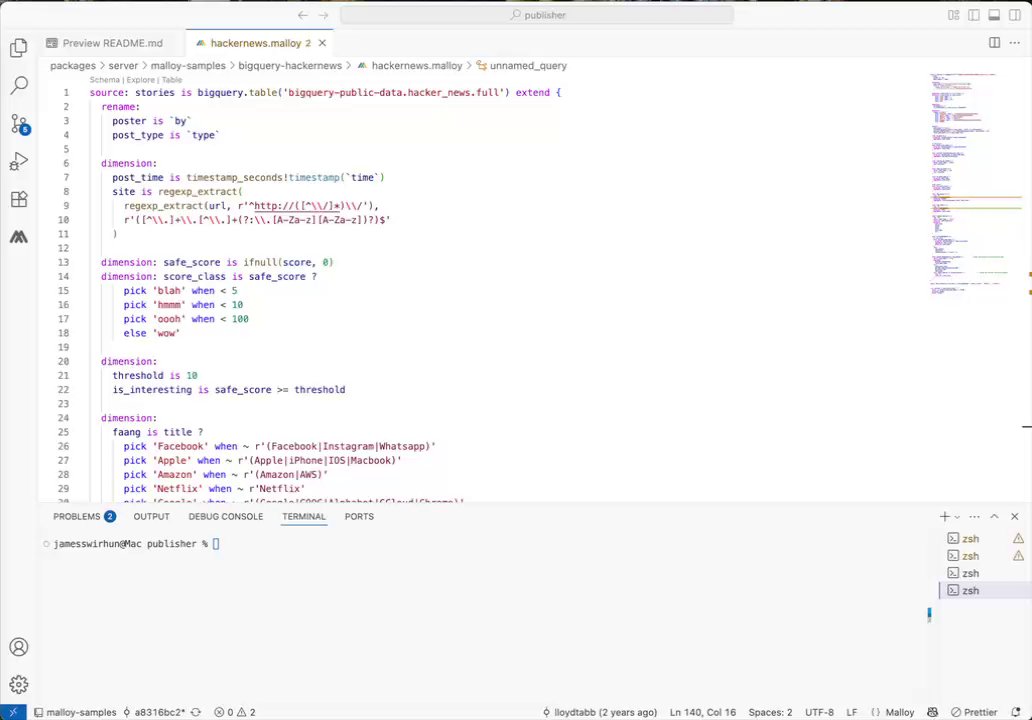Go forward with the right arrow
This screenshot has width=1032, height=720.
[x=323, y=15]
